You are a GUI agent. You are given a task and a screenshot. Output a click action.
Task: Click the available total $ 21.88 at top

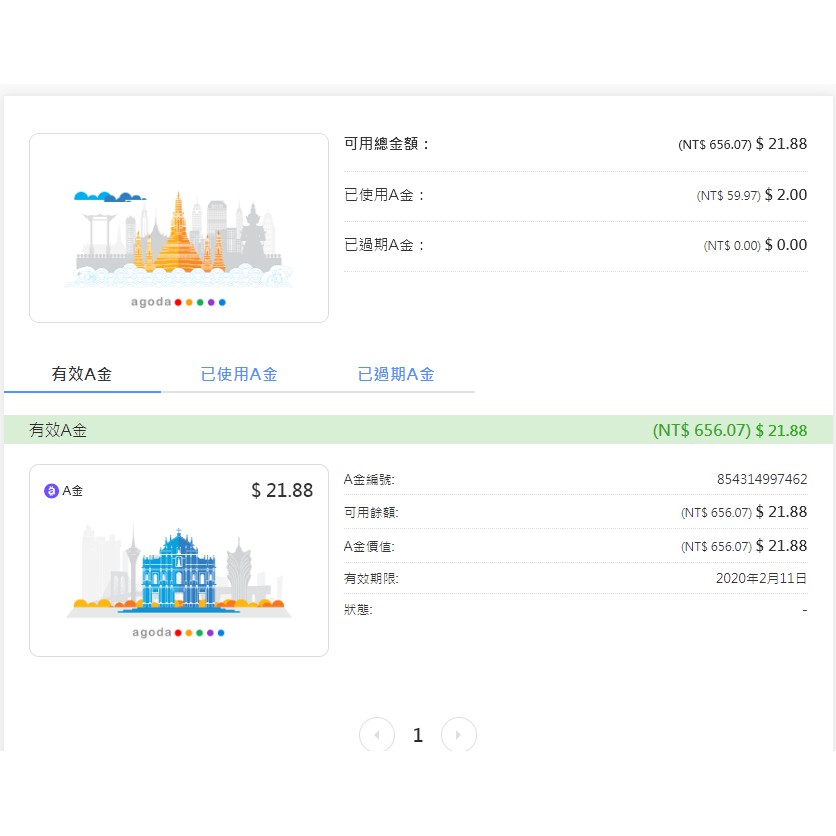coord(781,143)
